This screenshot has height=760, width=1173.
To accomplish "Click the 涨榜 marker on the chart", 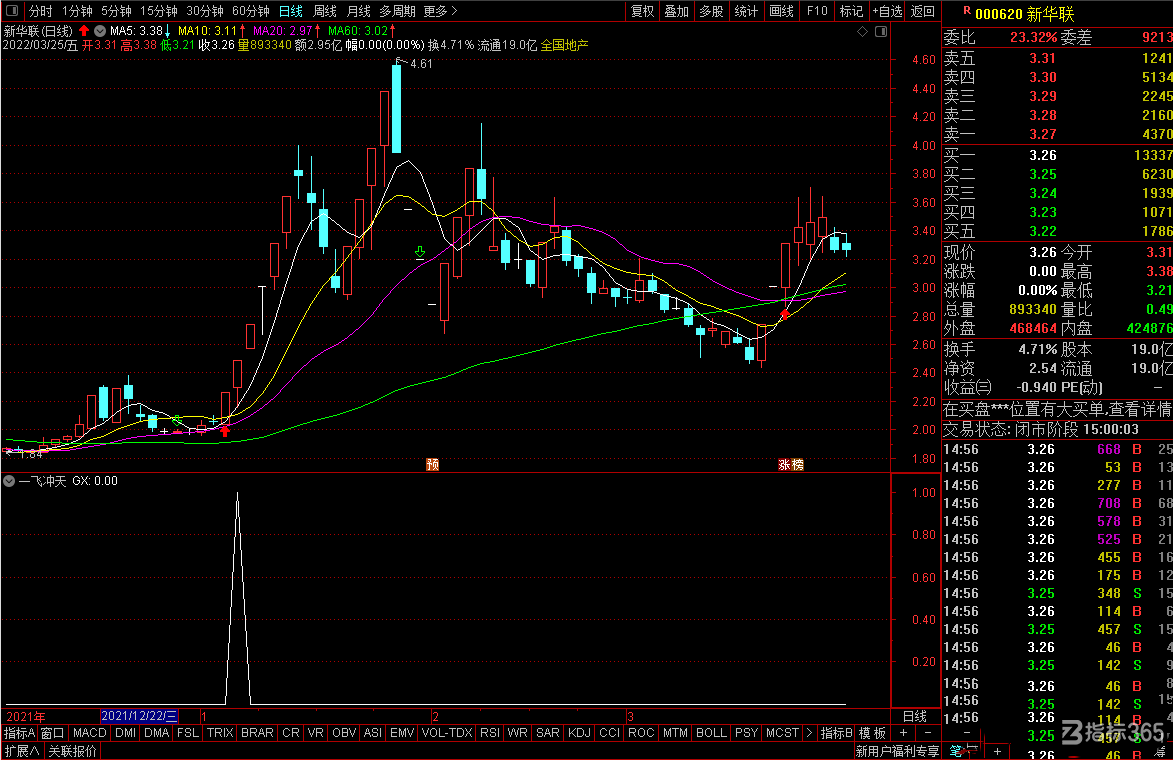I will tap(791, 465).
